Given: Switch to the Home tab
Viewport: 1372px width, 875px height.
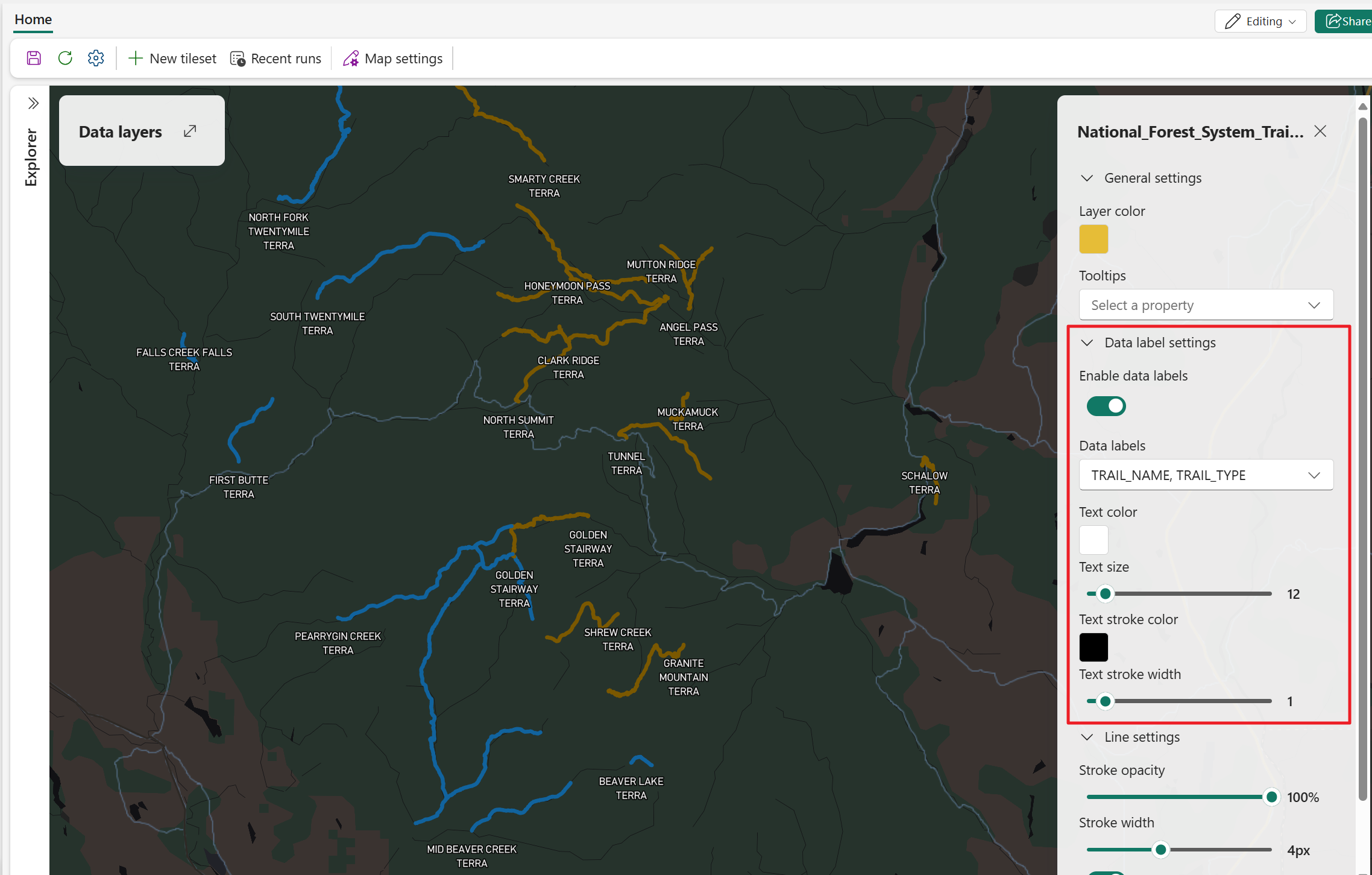Looking at the screenshot, I should (x=33, y=19).
